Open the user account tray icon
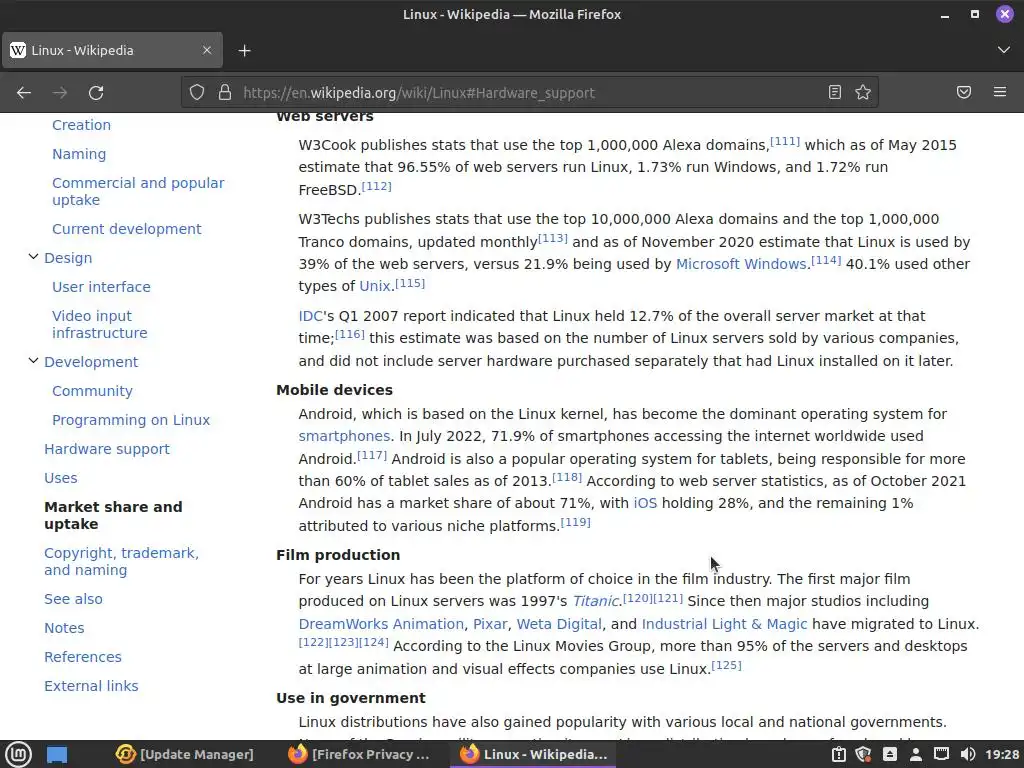 pyautogui.click(x=916, y=754)
